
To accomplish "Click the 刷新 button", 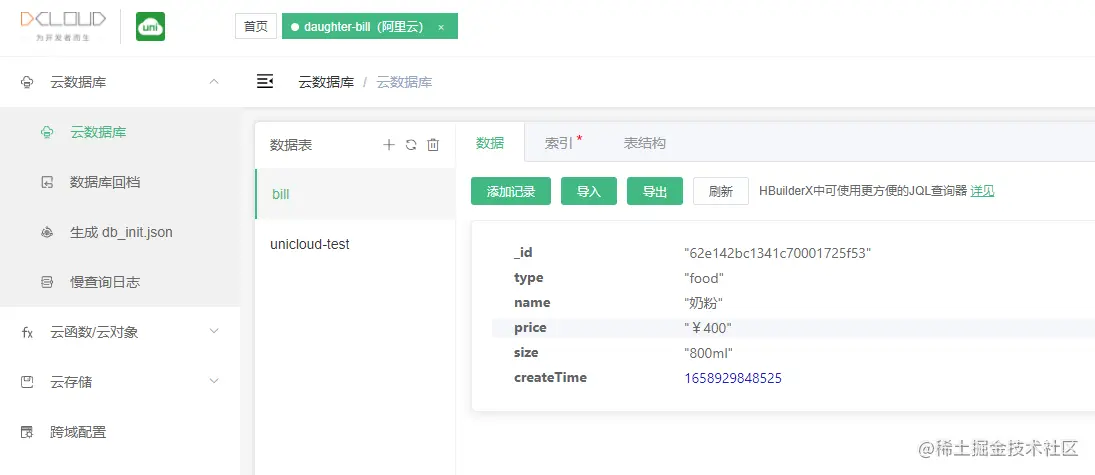I will point(721,191).
